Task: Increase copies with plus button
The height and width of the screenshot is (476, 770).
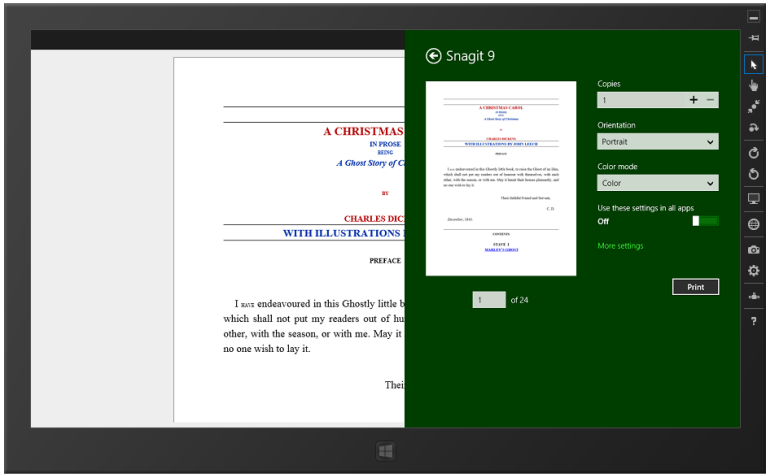Action: (x=693, y=100)
